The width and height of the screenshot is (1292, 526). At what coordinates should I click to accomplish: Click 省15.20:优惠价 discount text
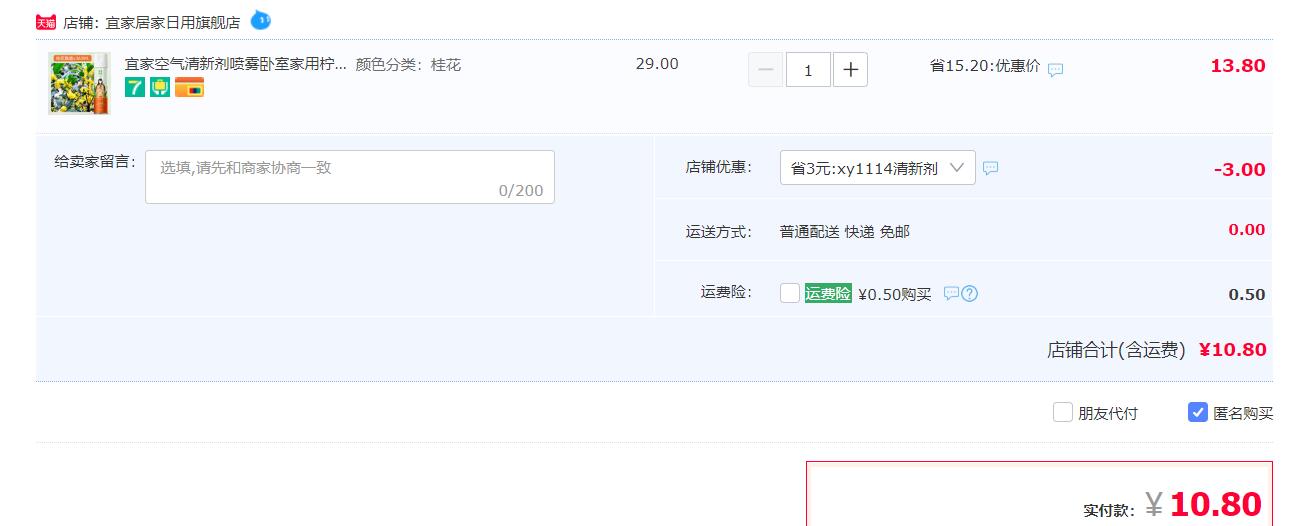pos(985,66)
